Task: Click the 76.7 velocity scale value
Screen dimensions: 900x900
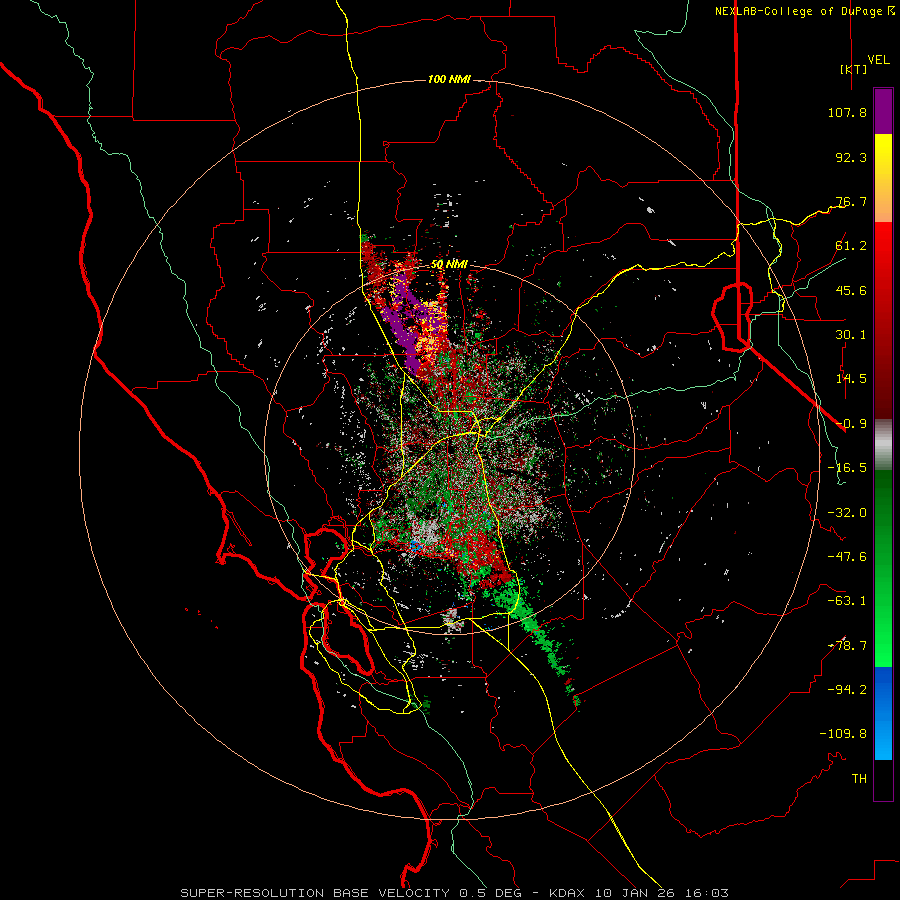Action: (851, 201)
